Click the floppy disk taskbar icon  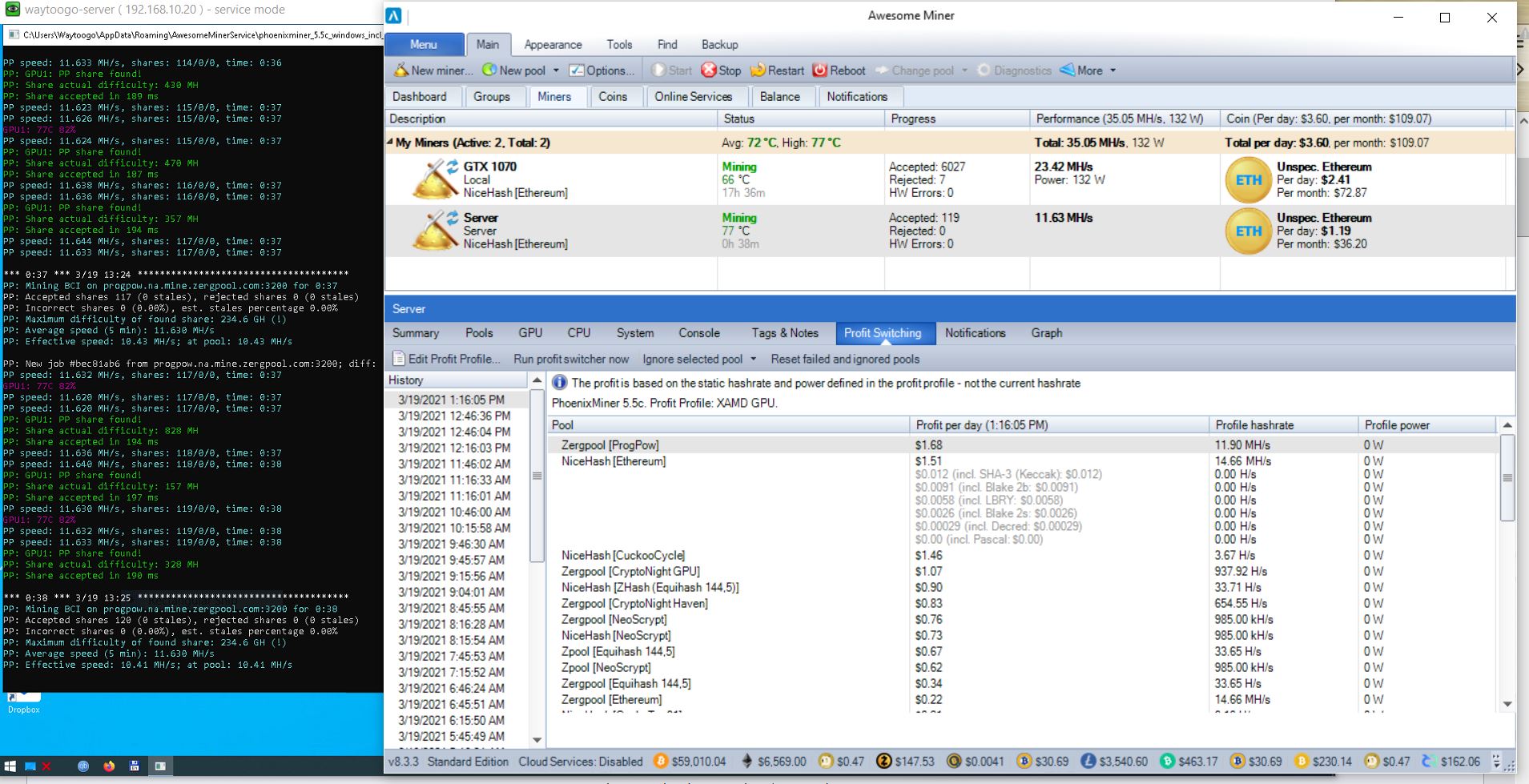click(x=134, y=766)
